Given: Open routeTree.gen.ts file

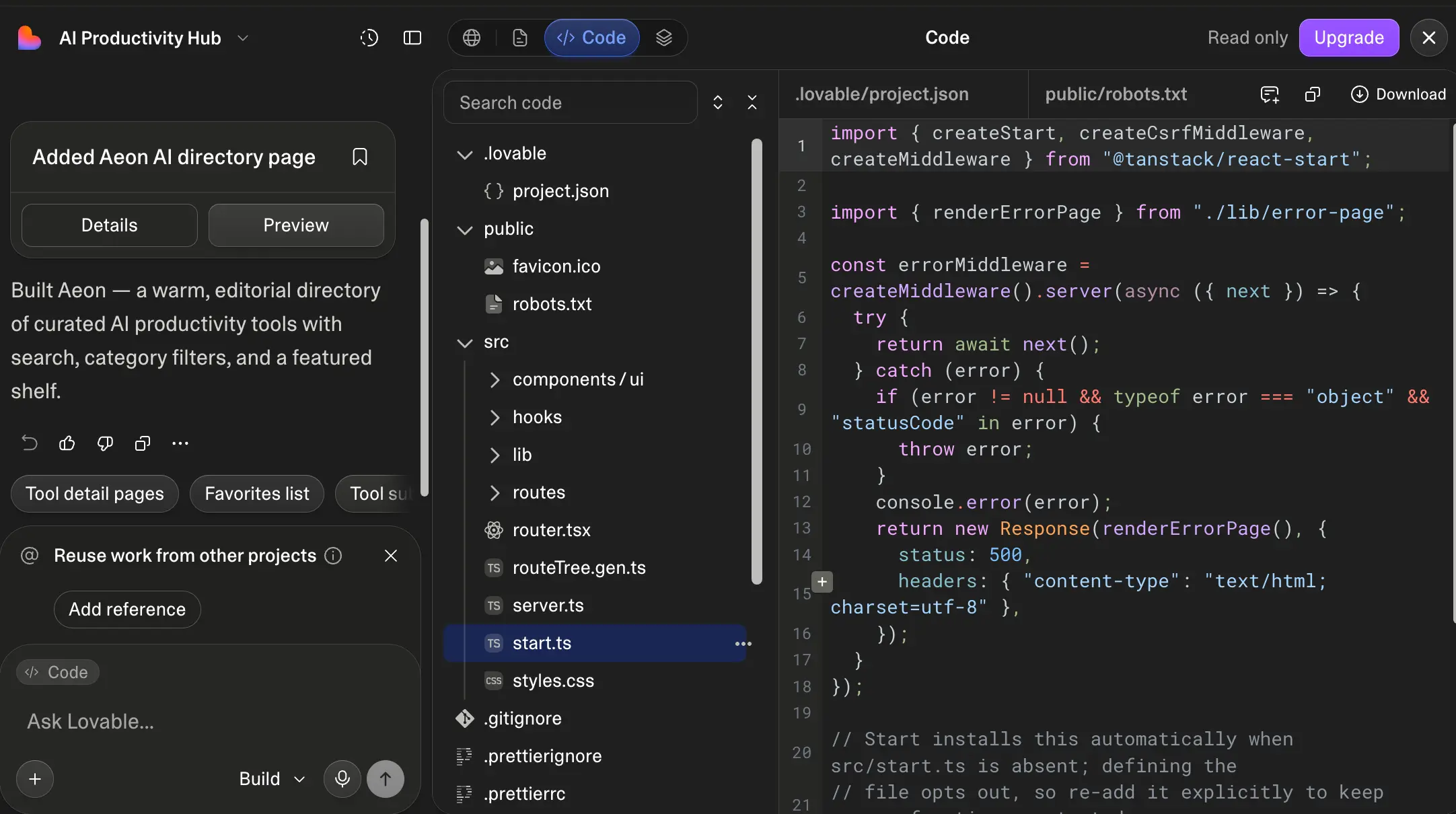Looking at the screenshot, I should coord(596,568).
